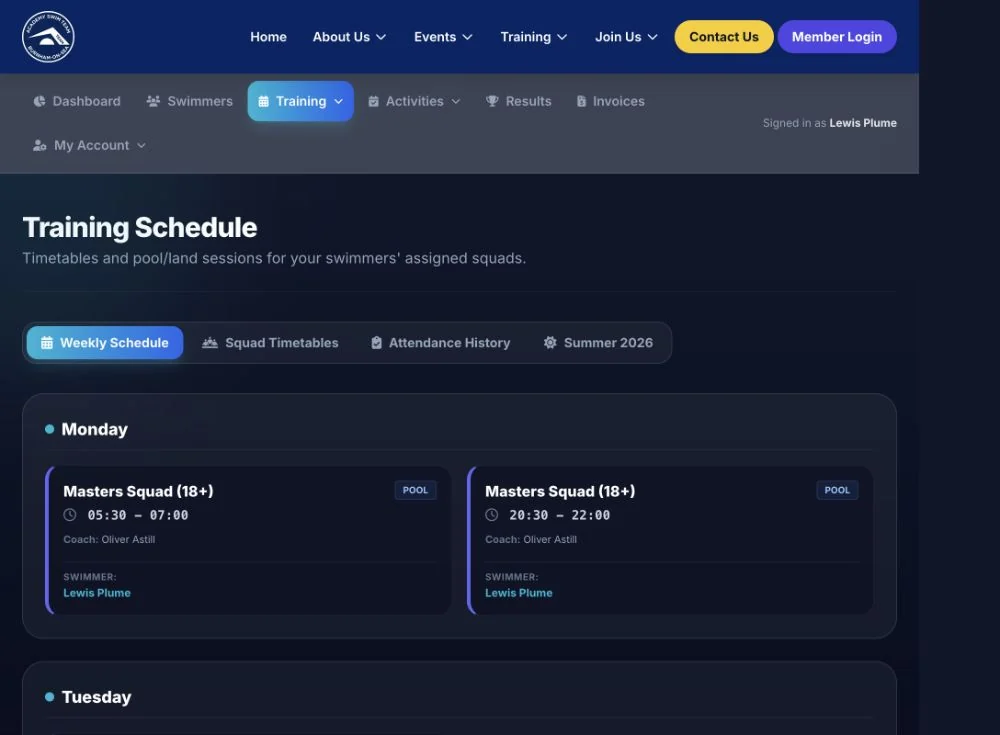The width and height of the screenshot is (1000, 735).
Task: Expand the My Account chevron
Action: pos(142,145)
